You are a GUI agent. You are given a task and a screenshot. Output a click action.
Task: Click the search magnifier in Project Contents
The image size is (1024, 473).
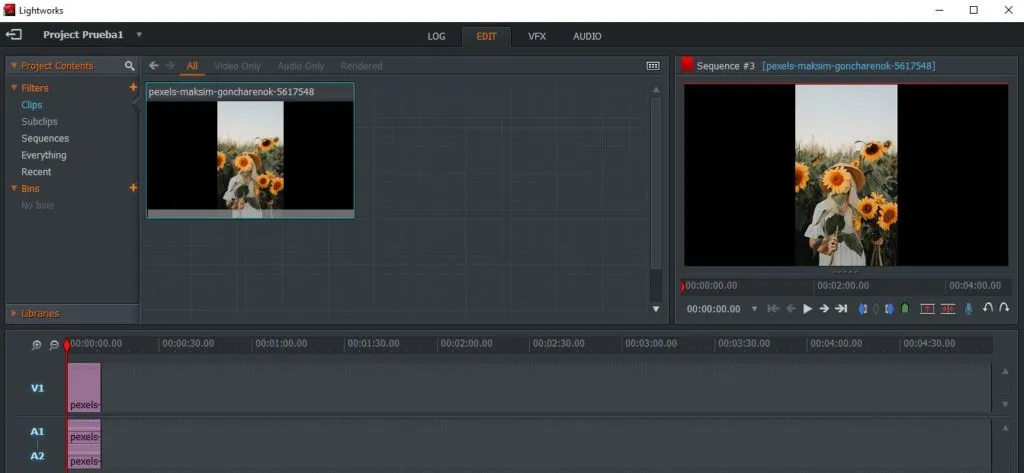tap(129, 66)
